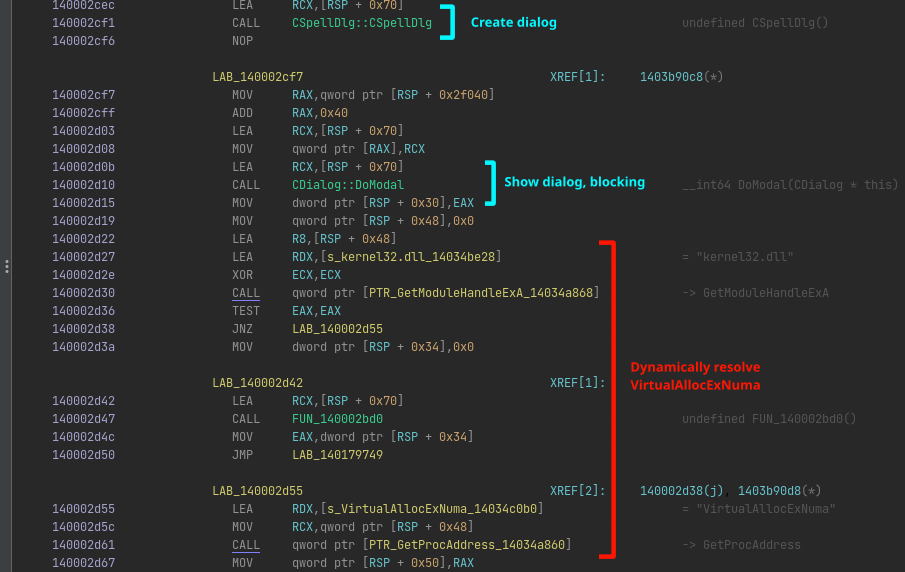
Task: Follow PTR_GetModuleHandleExA_14034a868 pointer
Action: [481, 293]
